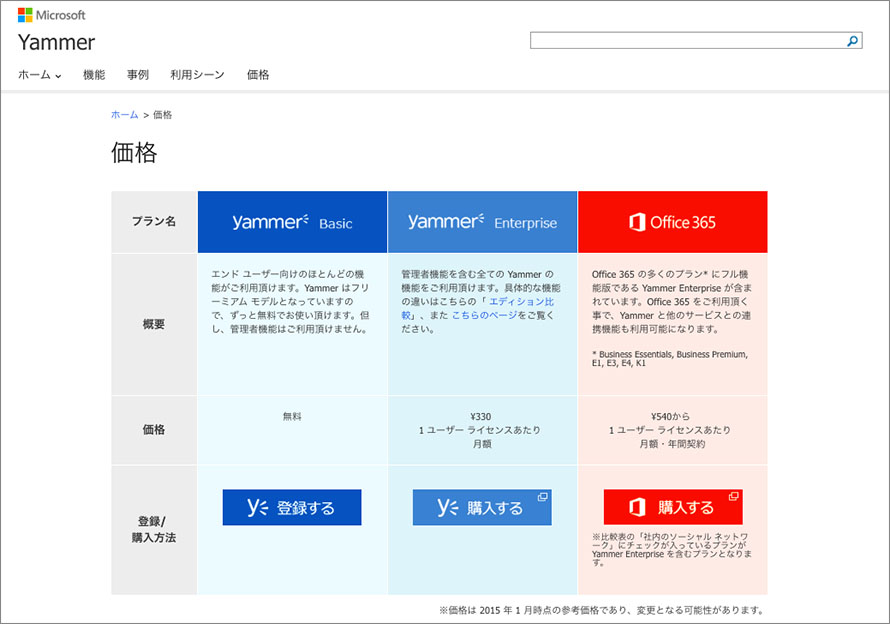Screen dimensions: 890x624
Task: Click the Yammer Enterprise plan header
Action: click(x=482, y=222)
